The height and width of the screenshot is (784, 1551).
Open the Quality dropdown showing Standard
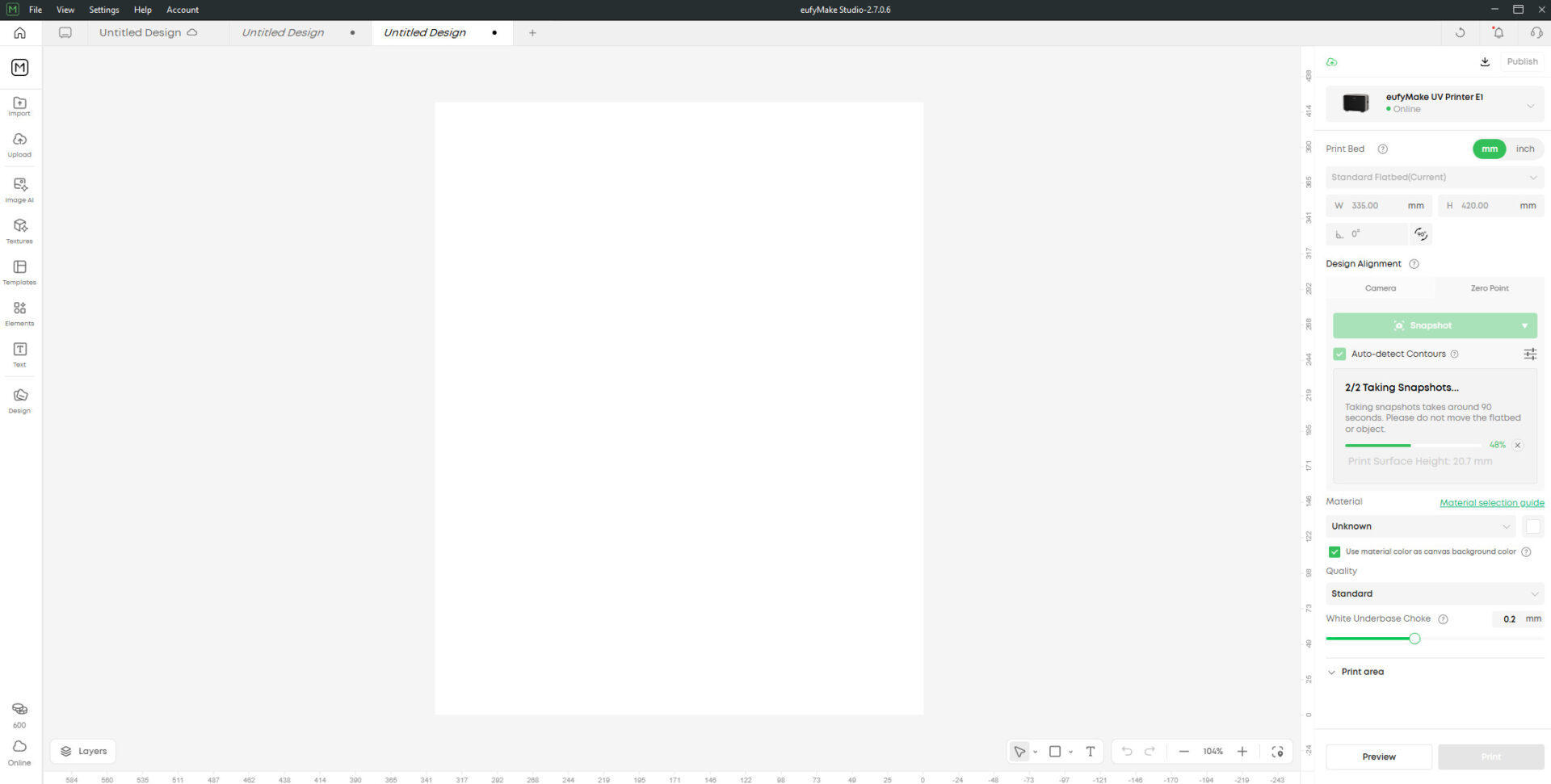point(1434,594)
